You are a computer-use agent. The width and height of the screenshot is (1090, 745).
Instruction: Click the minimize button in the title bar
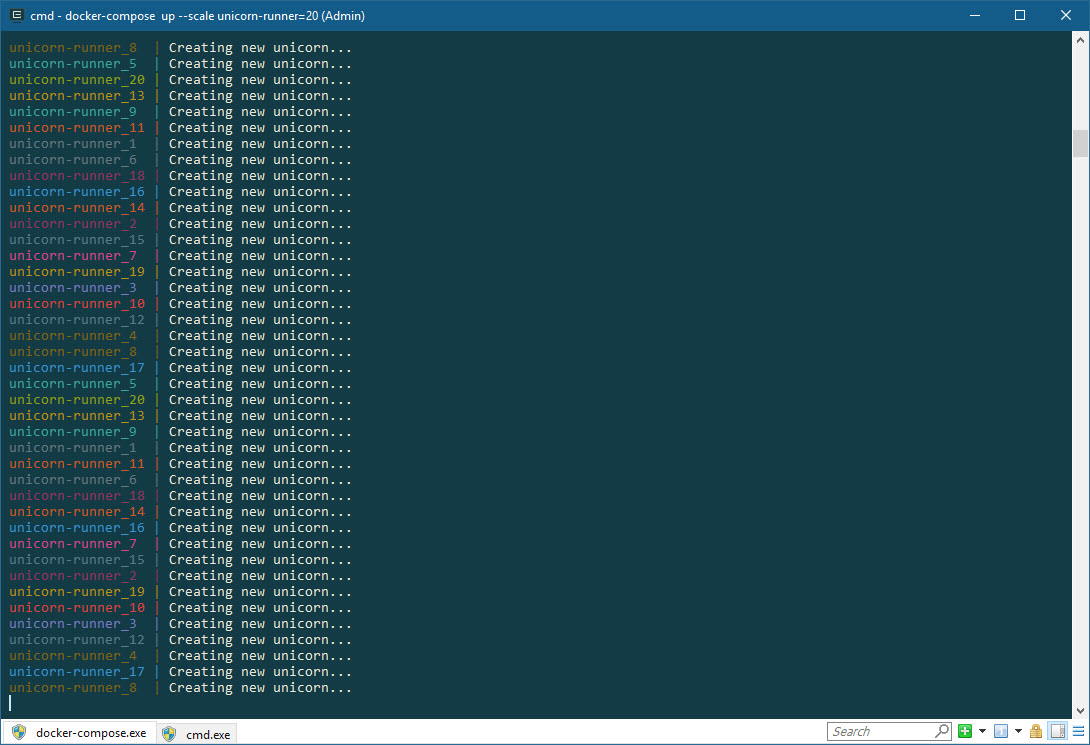coord(973,15)
